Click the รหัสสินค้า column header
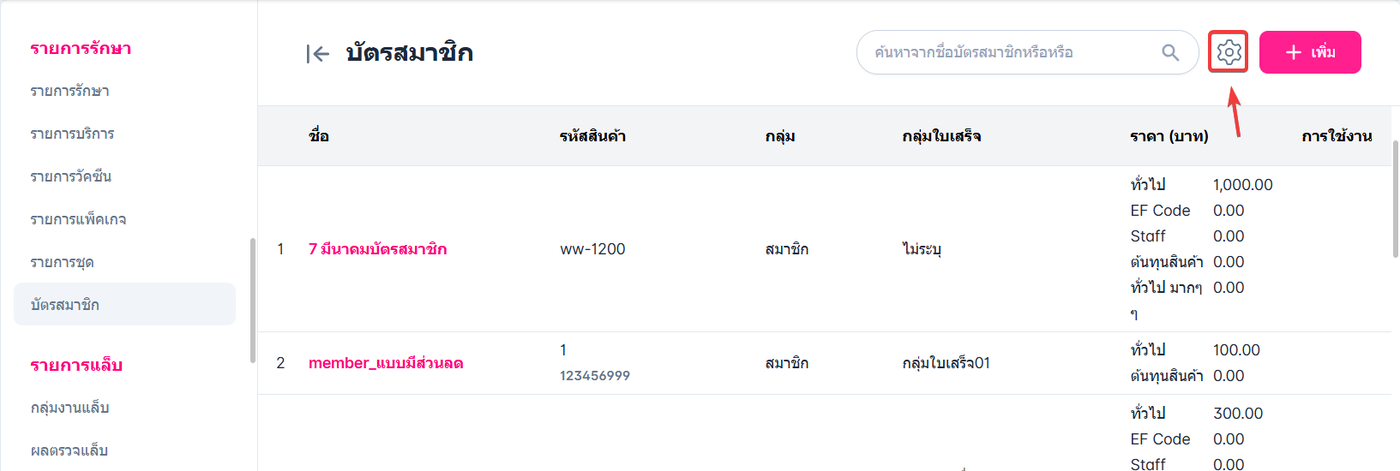Viewport: 1400px width, 471px height. pos(593,136)
